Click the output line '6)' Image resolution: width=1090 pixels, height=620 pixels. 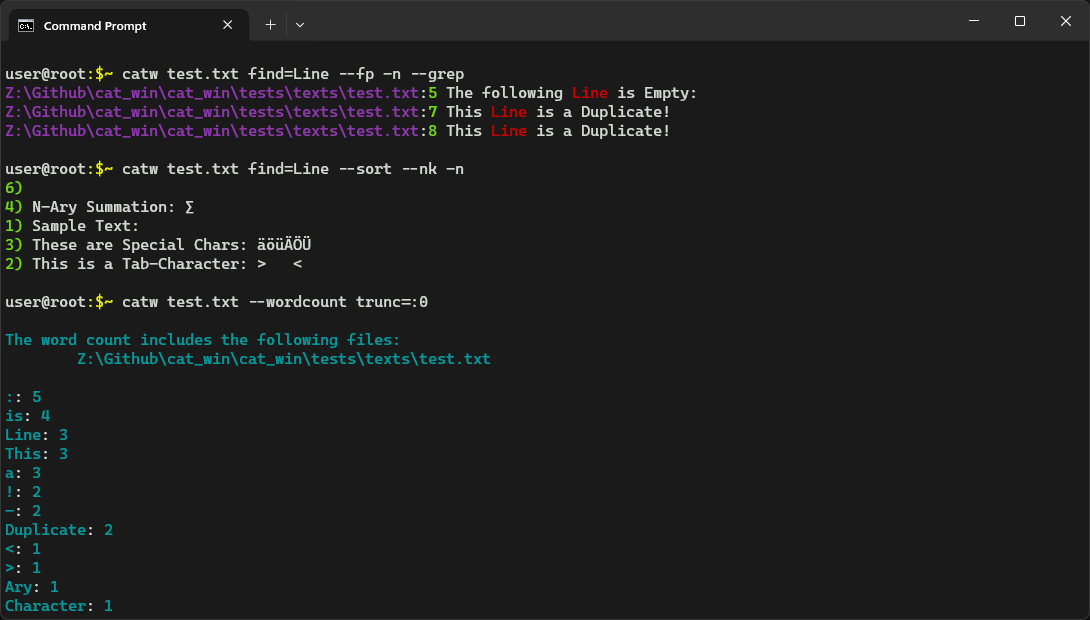coord(14,188)
